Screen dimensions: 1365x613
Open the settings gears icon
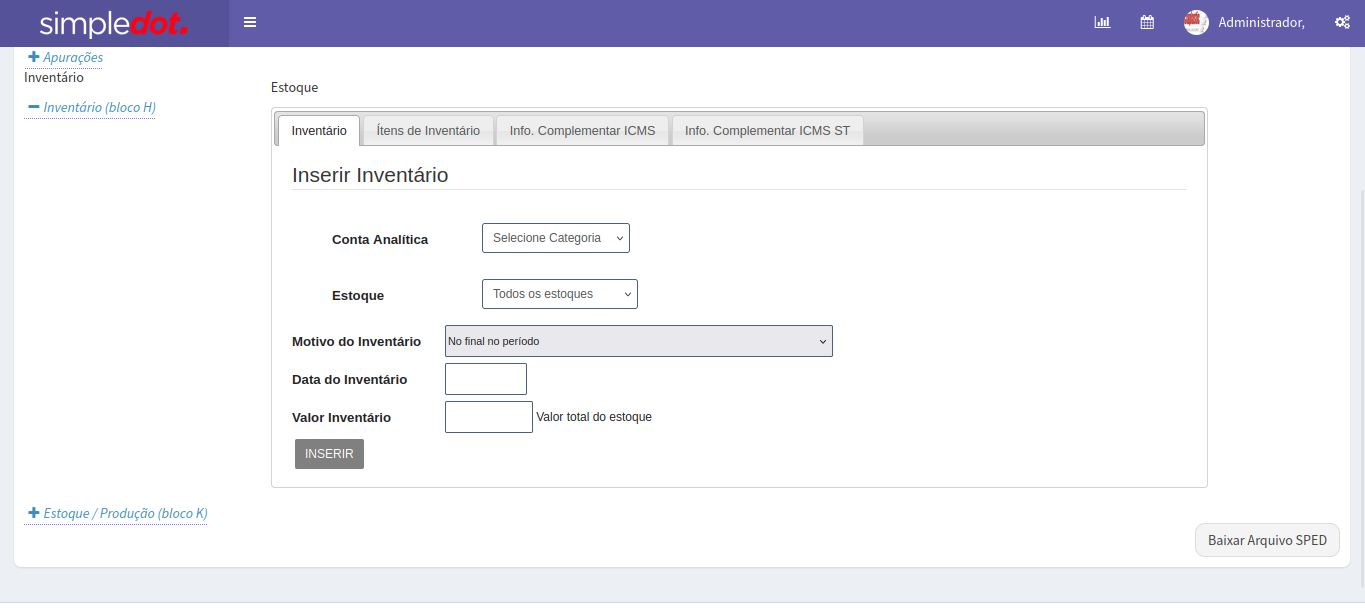pos(1342,22)
